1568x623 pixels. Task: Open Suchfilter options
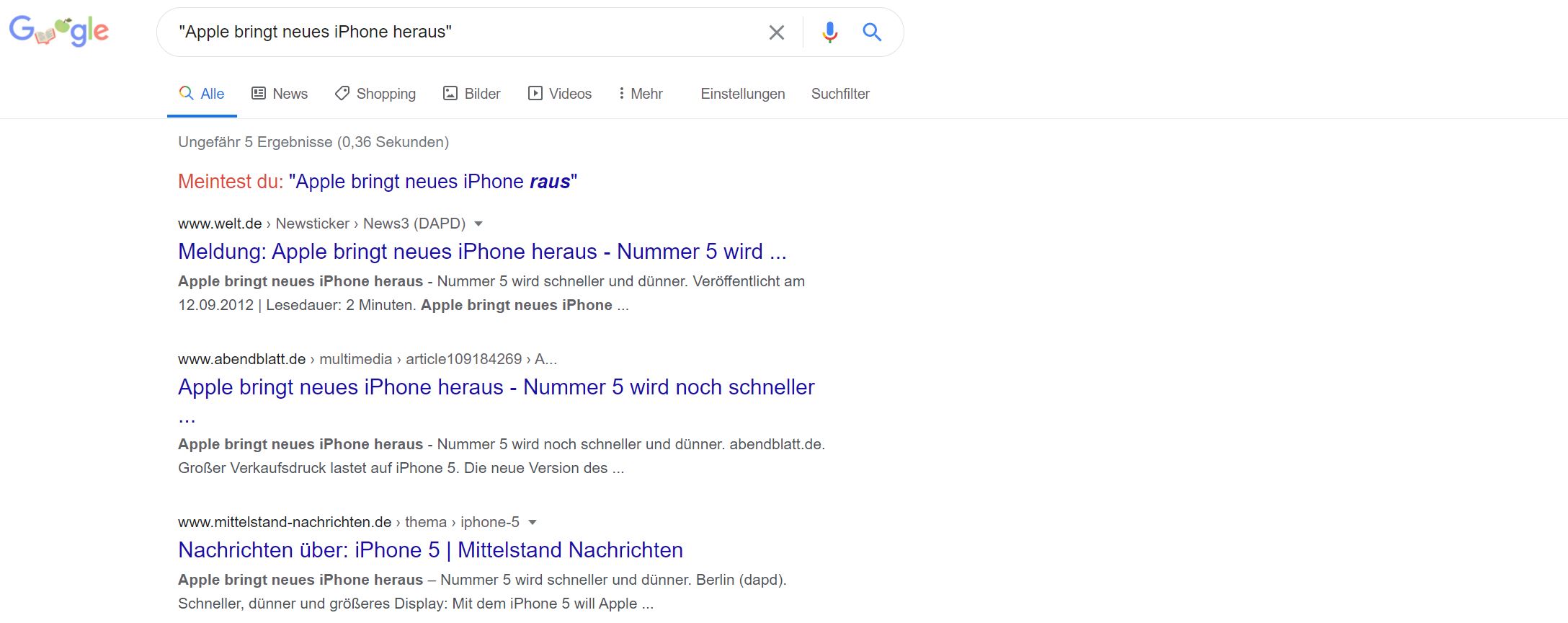coord(840,94)
